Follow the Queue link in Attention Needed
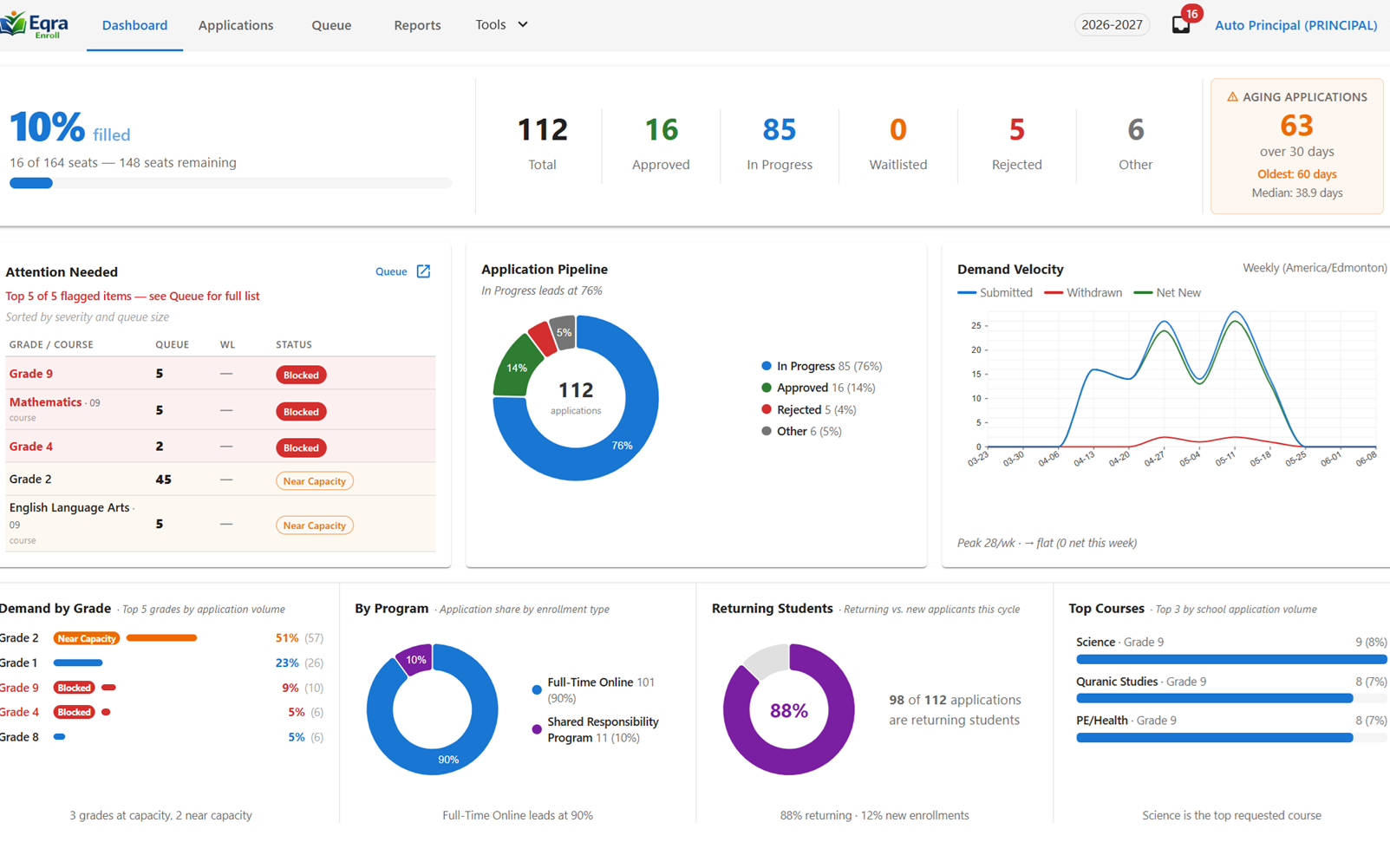 click(391, 271)
